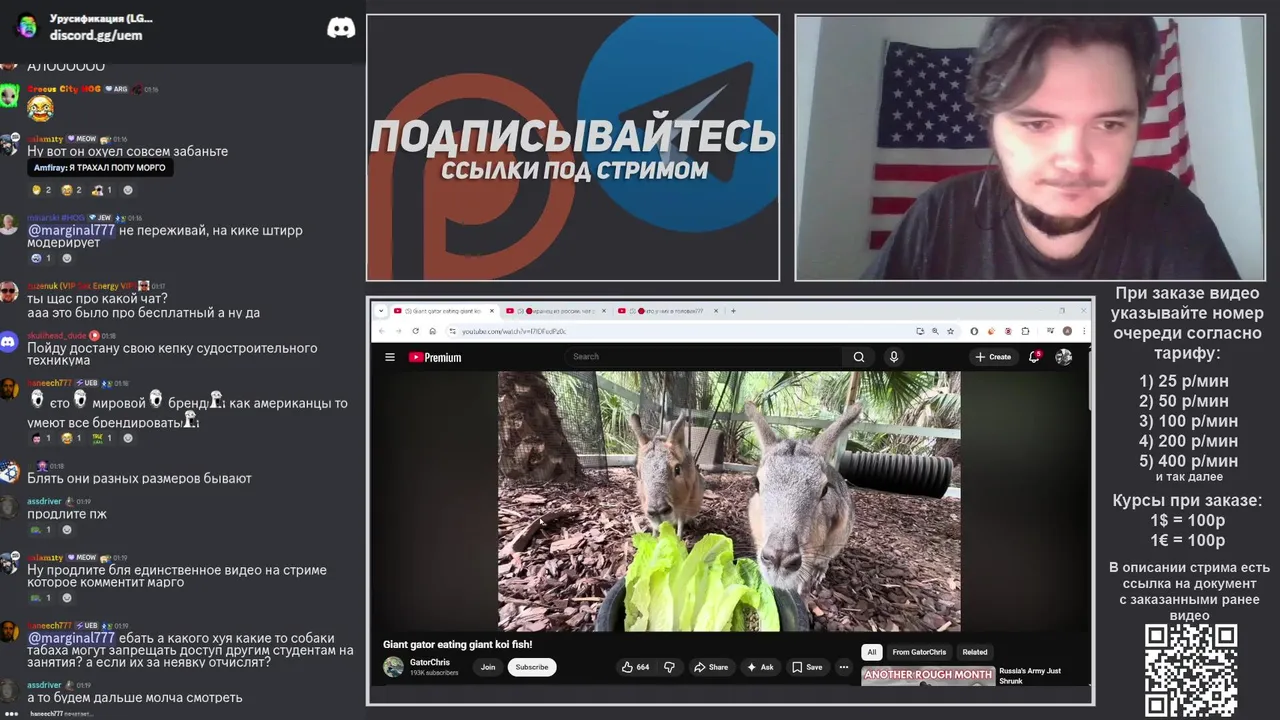Click the Share button
Image resolution: width=1280 pixels, height=720 pixels.
pos(711,667)
